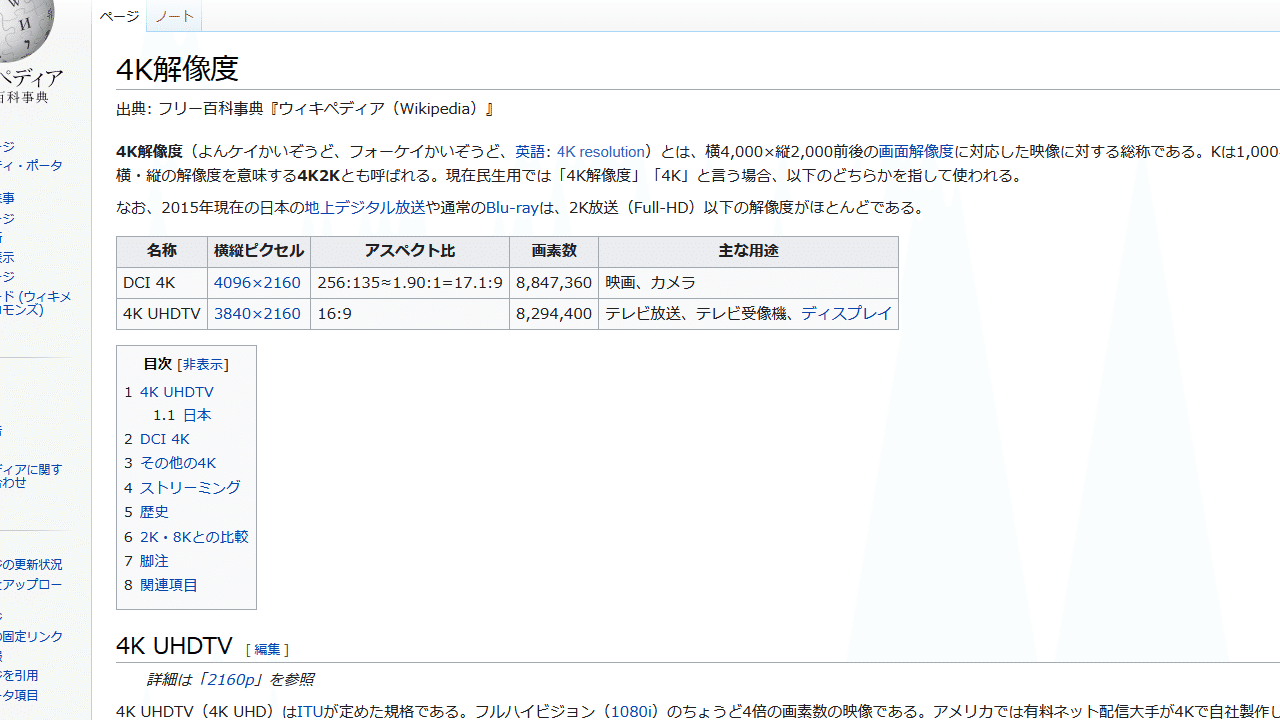Open the 地上デジタル放送 link
Viewport: 1280px width, 720px height.
click(364, 207)
